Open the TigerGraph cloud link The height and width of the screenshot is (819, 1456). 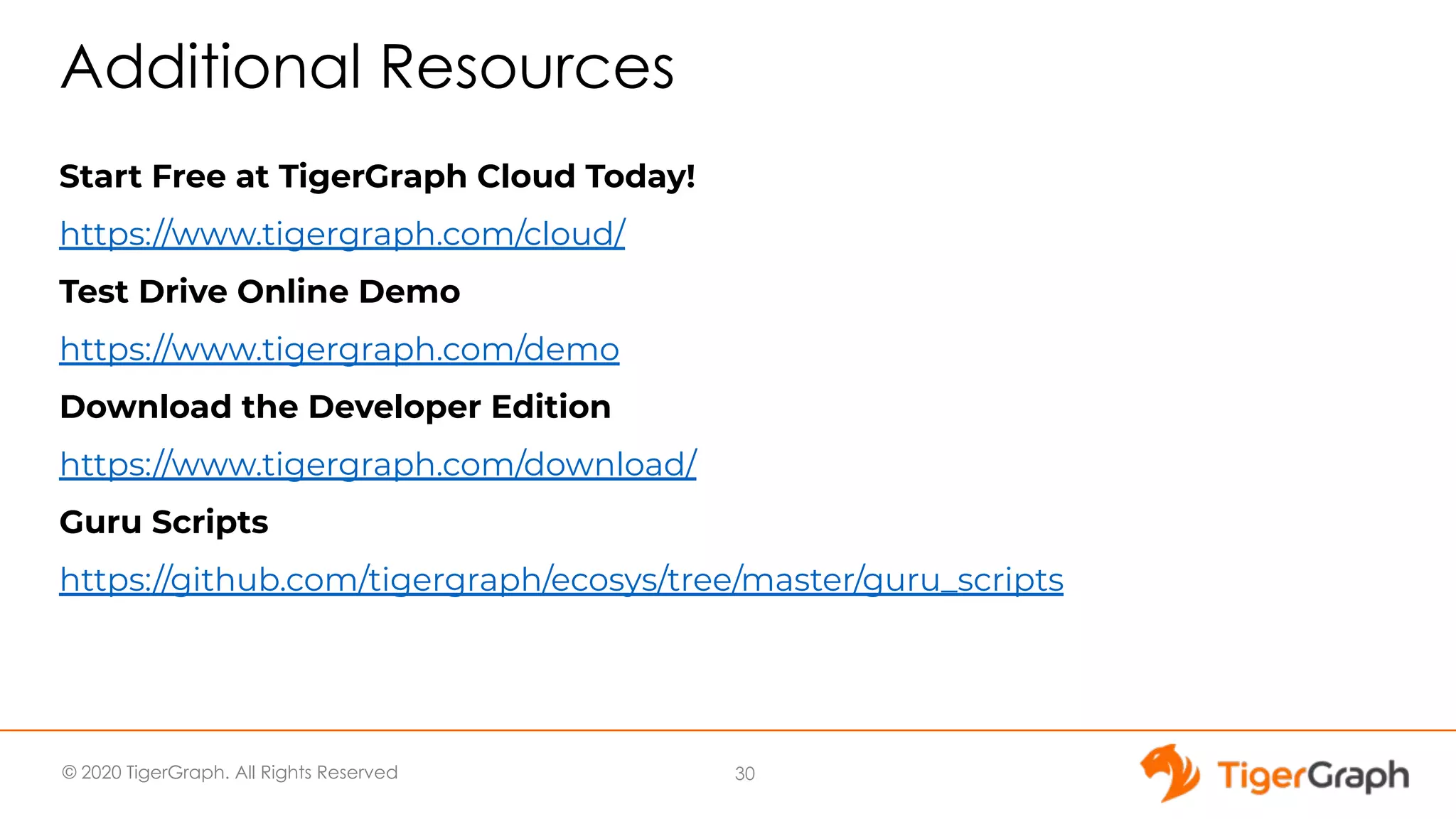[342, 234]
